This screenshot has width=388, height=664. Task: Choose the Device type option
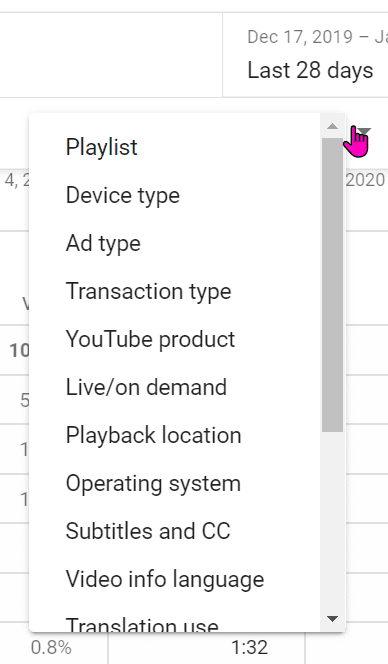(x=175, y=195)
